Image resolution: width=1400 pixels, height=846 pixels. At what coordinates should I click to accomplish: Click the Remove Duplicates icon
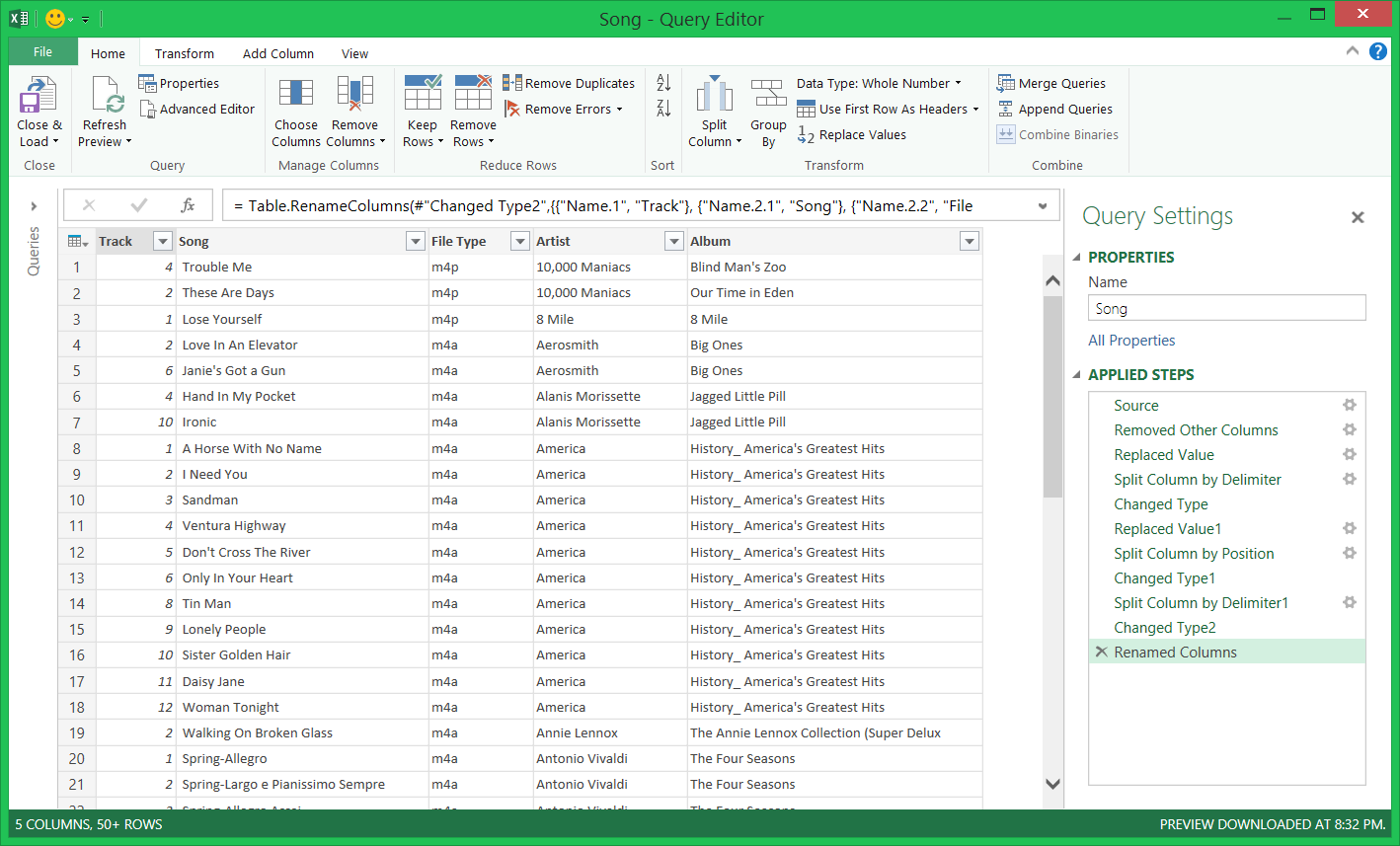pyautogui.click(x=512, y=84)
